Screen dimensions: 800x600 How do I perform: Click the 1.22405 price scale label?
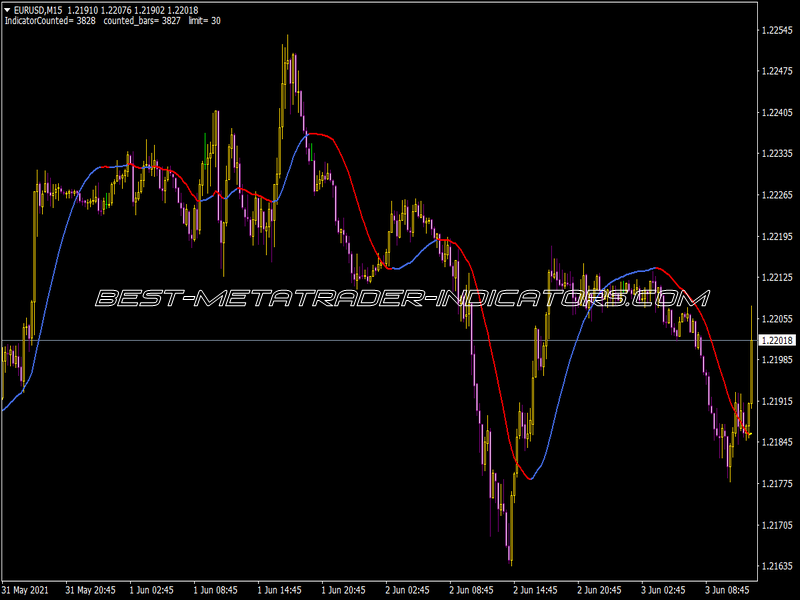tap(778, 113)
